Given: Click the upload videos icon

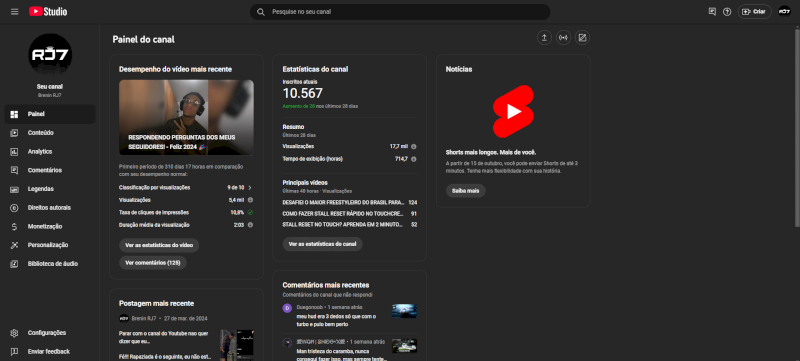Looking at the screenshot, I should (x=544, y=38).
